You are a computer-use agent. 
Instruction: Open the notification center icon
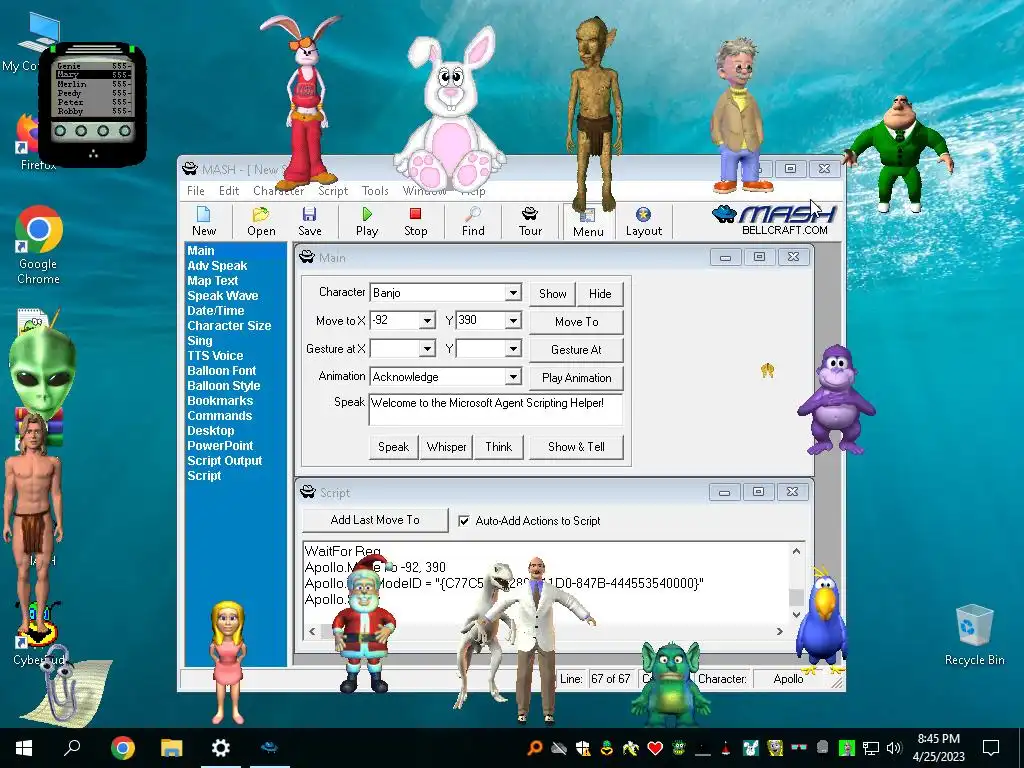(x=991, y=748)
